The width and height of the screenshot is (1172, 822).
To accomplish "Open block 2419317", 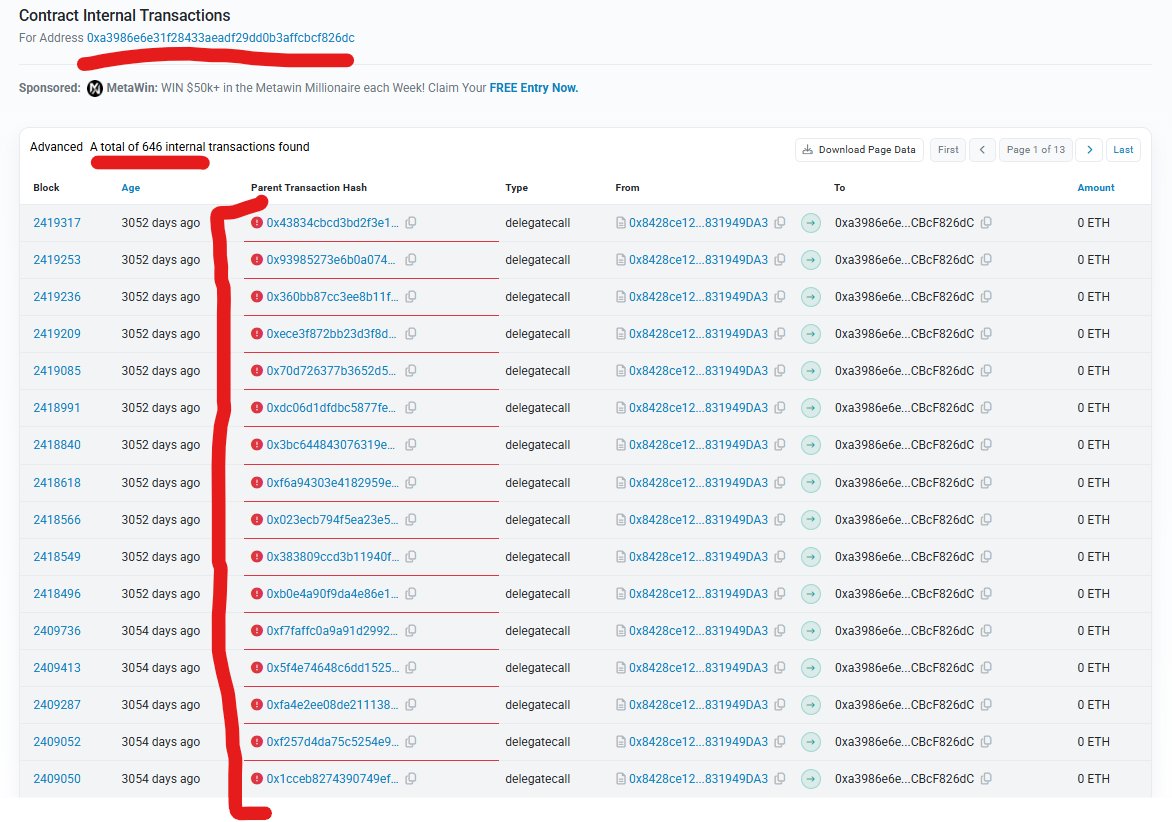I will coord(57,223).
